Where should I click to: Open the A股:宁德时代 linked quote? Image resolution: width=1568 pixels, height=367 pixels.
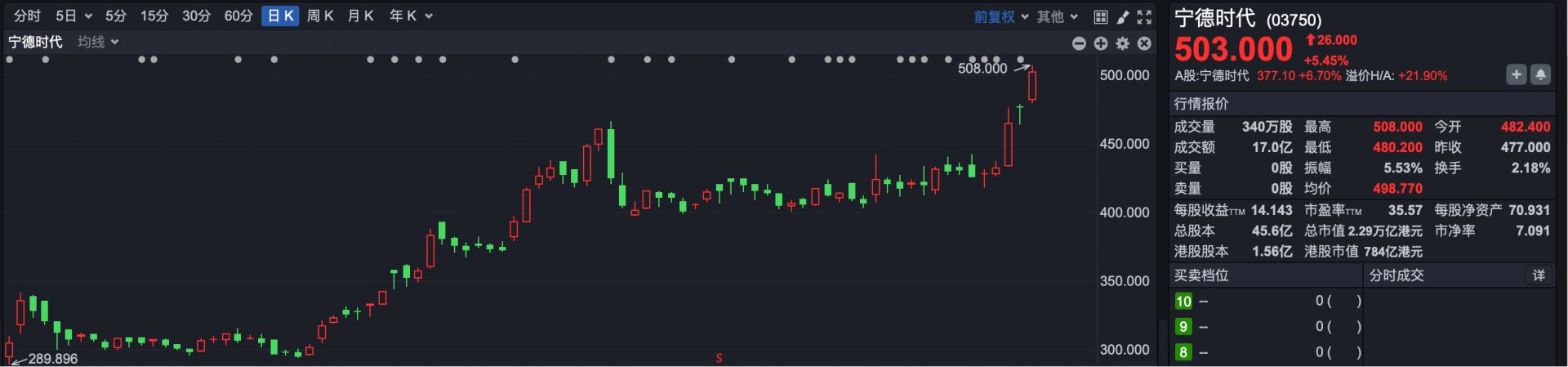[1212, 76]
